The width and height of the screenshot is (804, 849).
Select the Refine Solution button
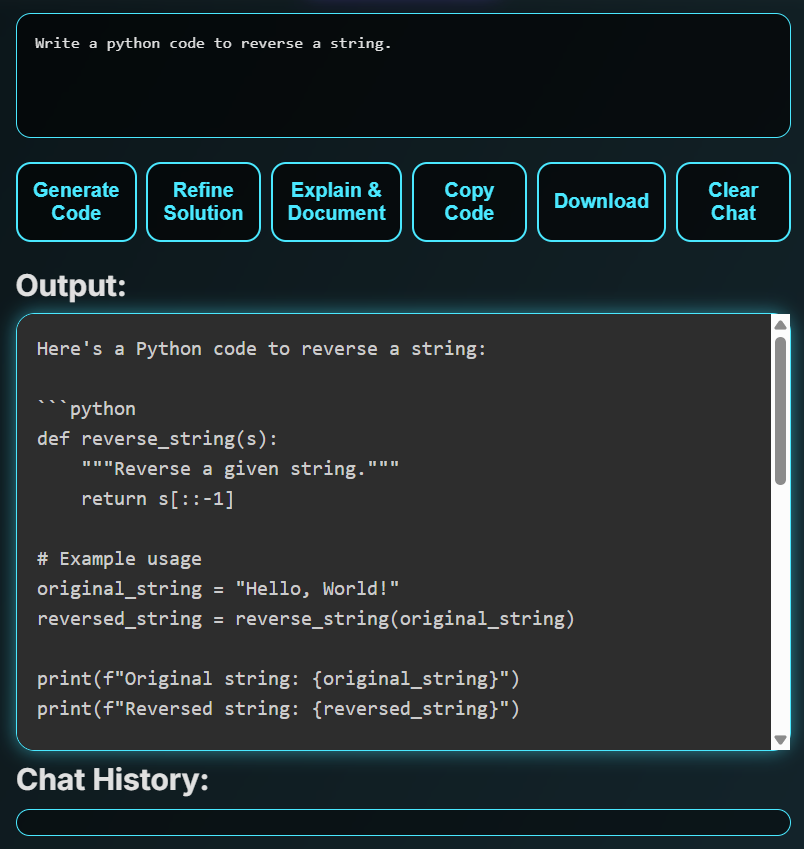click(203, 201)
